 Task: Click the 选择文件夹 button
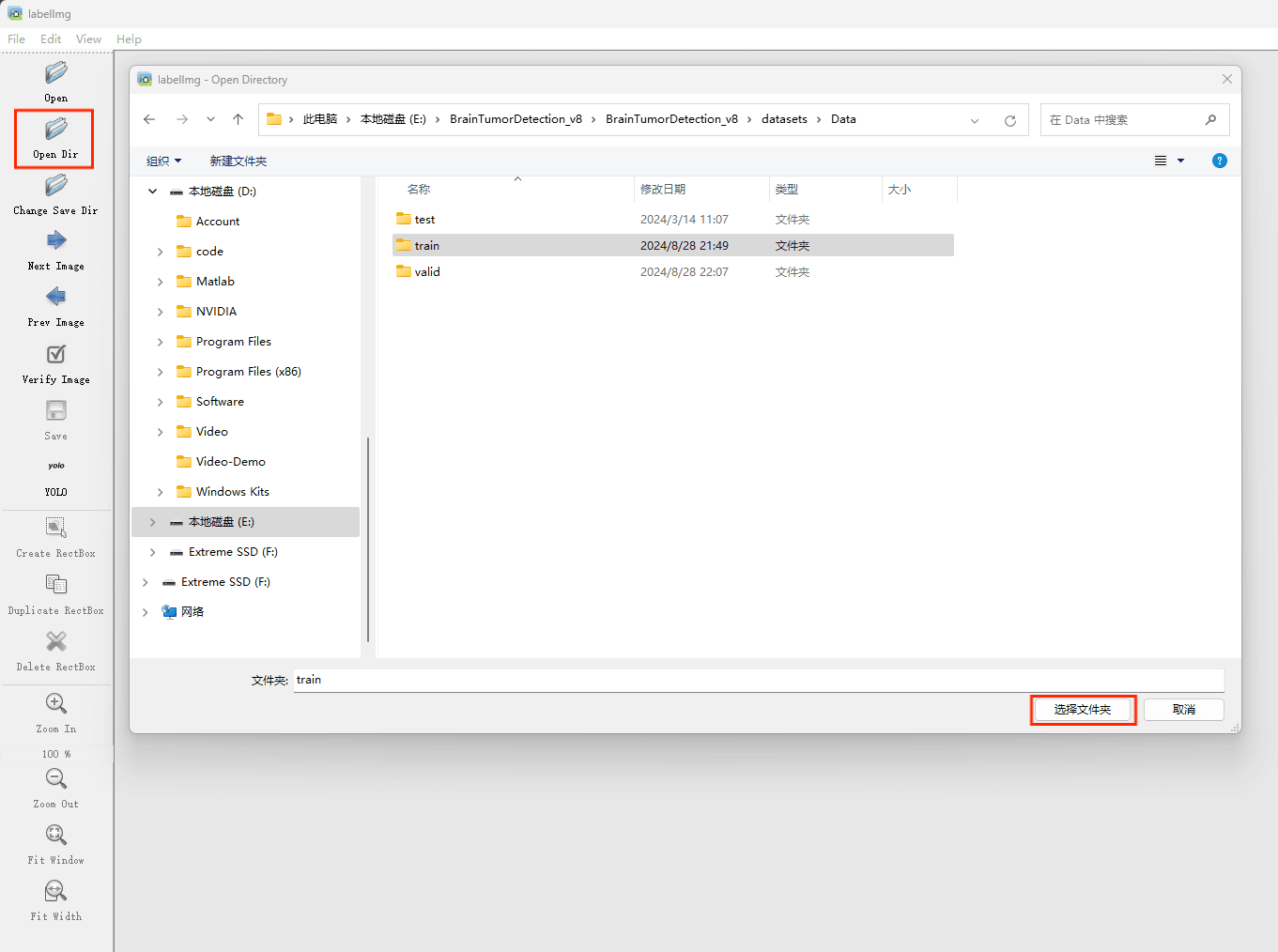1083,710
